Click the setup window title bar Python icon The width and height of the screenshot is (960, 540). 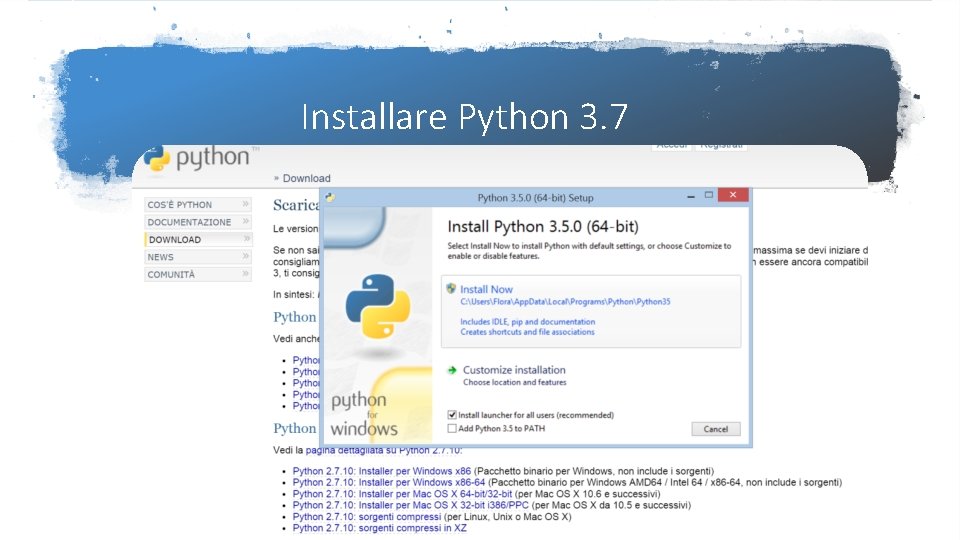click(x=330, y=197)
